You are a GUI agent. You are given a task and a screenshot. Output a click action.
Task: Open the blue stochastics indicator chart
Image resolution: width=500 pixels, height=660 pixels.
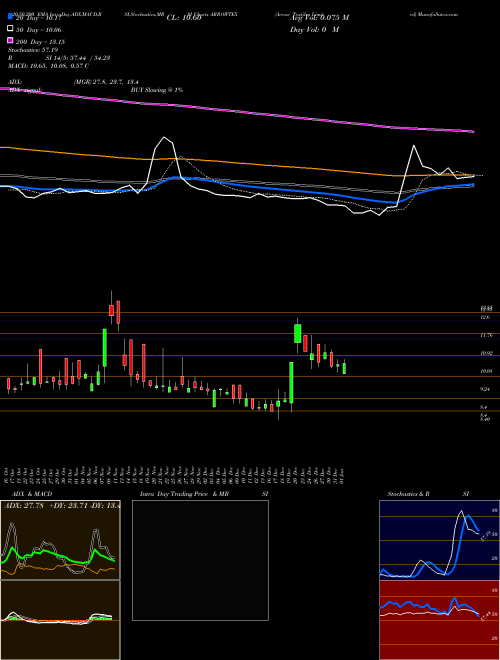439,540
